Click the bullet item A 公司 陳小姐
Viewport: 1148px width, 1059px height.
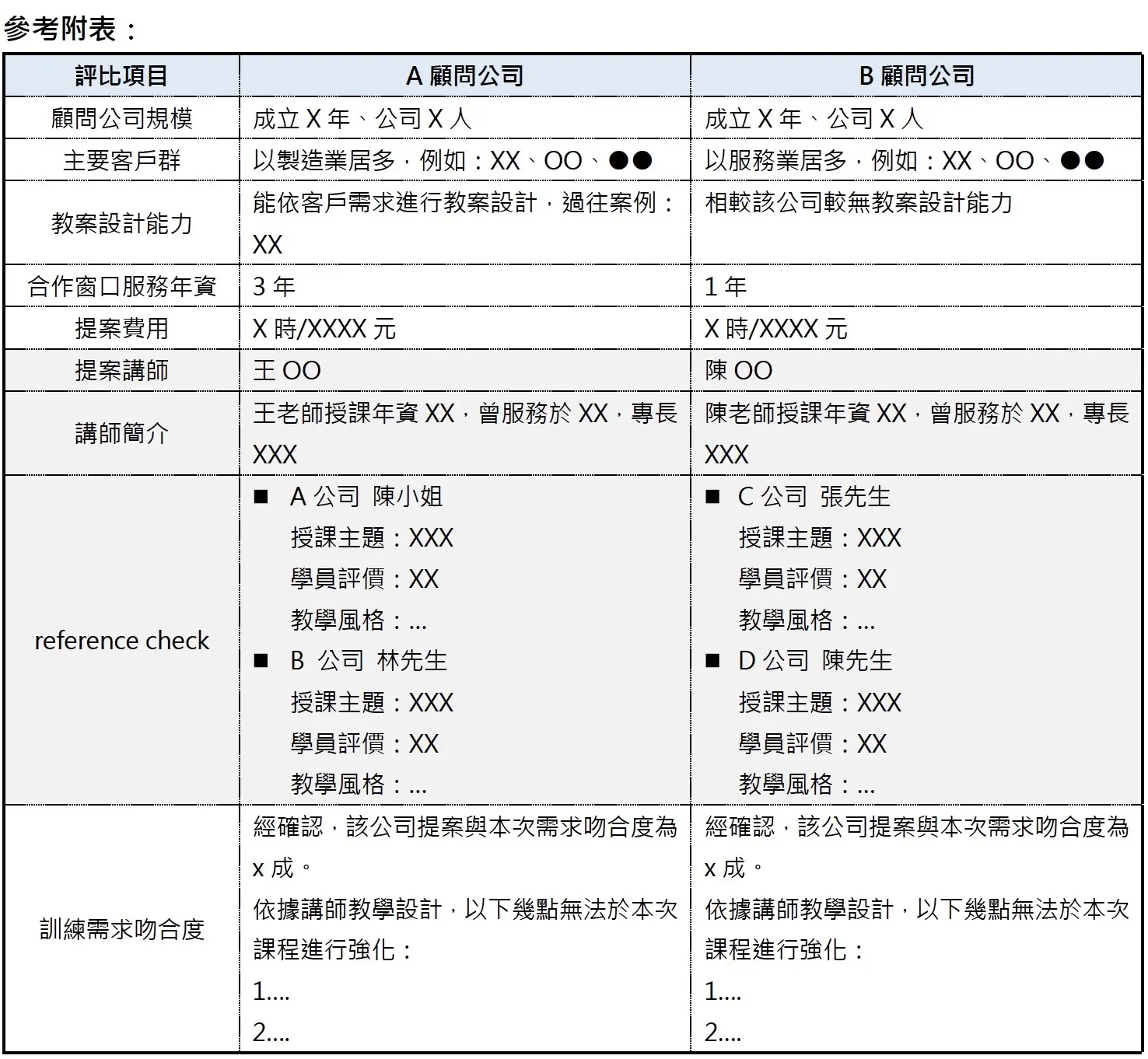[x=348, y=496]
